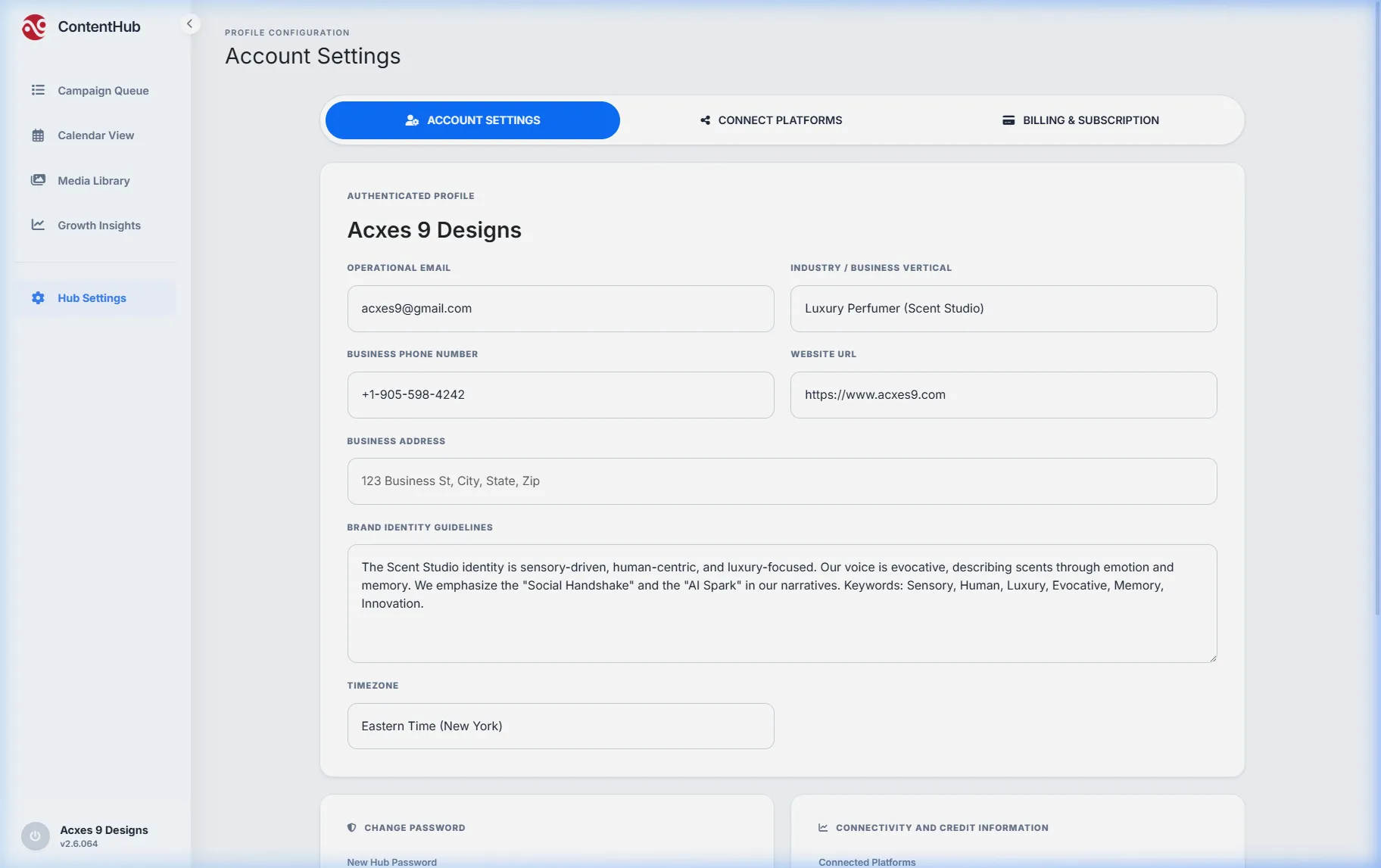
Task: Collapse the sidebar with the chevron button
Action: pyautogui.click(x=189, y=24)
